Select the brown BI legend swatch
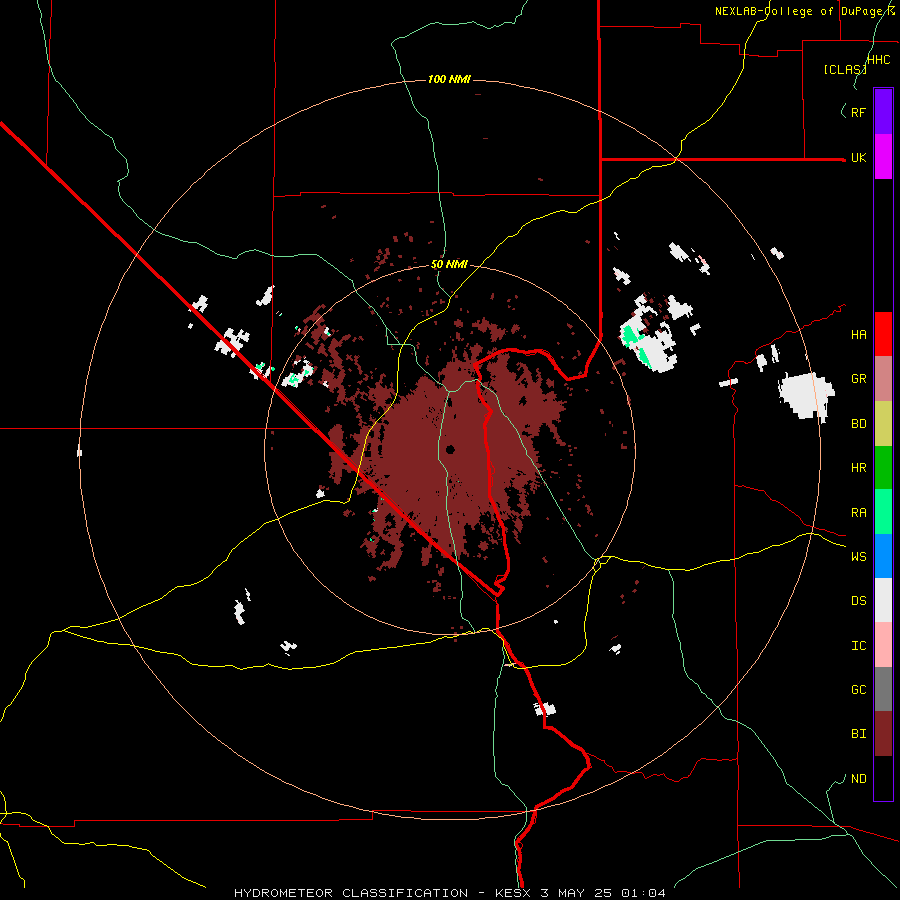Viewport: 900px width, 900px height. 883,734
